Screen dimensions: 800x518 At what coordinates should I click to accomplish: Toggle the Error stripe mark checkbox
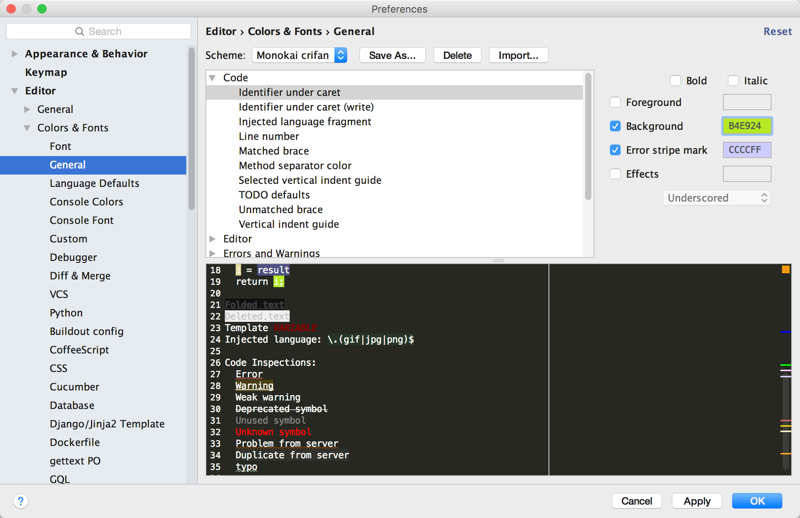[615, 150]
